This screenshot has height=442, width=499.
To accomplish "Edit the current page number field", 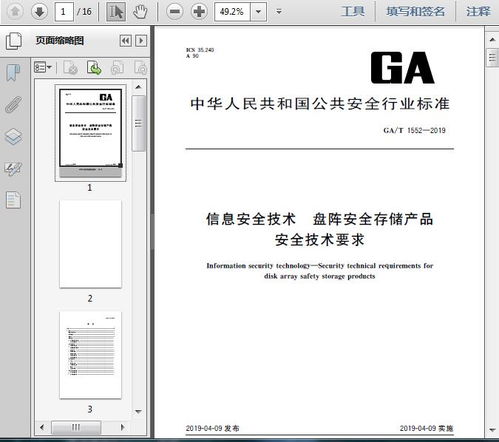I will point(64,12).
